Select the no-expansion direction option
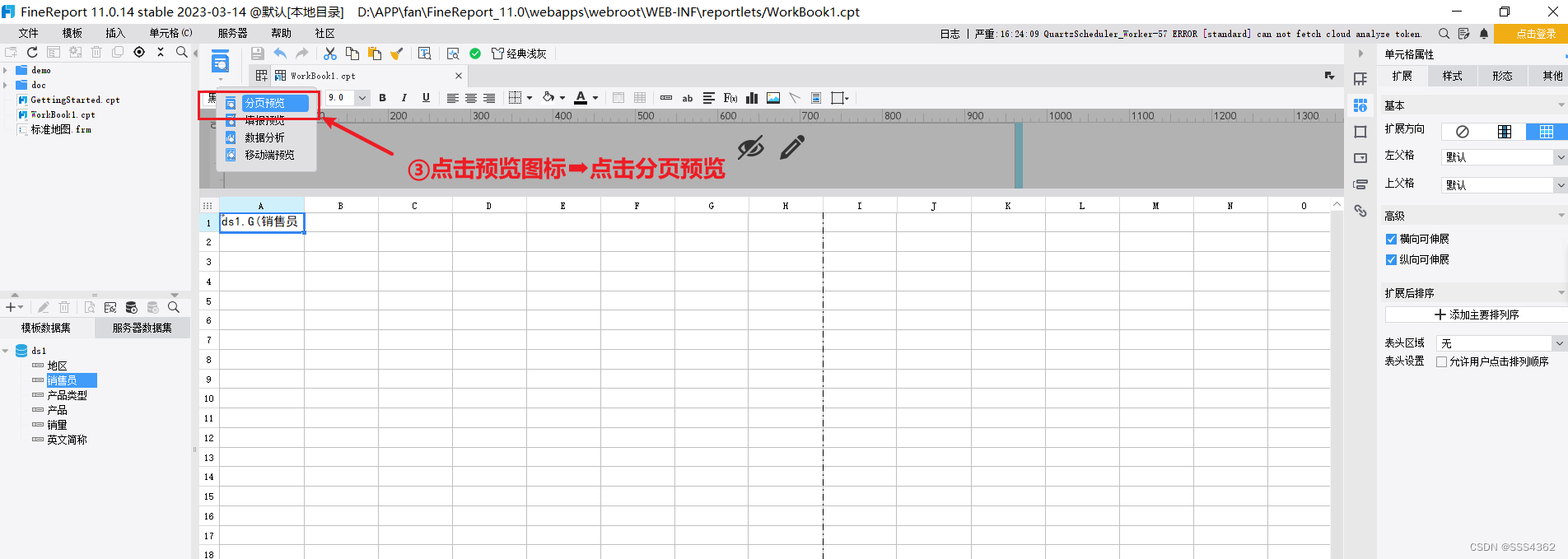 [1463, 132]
